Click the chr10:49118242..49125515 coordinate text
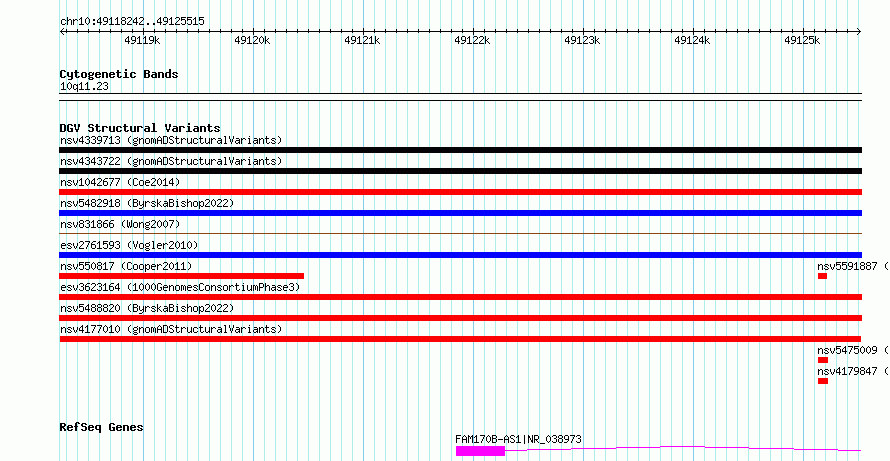 pyautogui.click(x=132, y=22)
